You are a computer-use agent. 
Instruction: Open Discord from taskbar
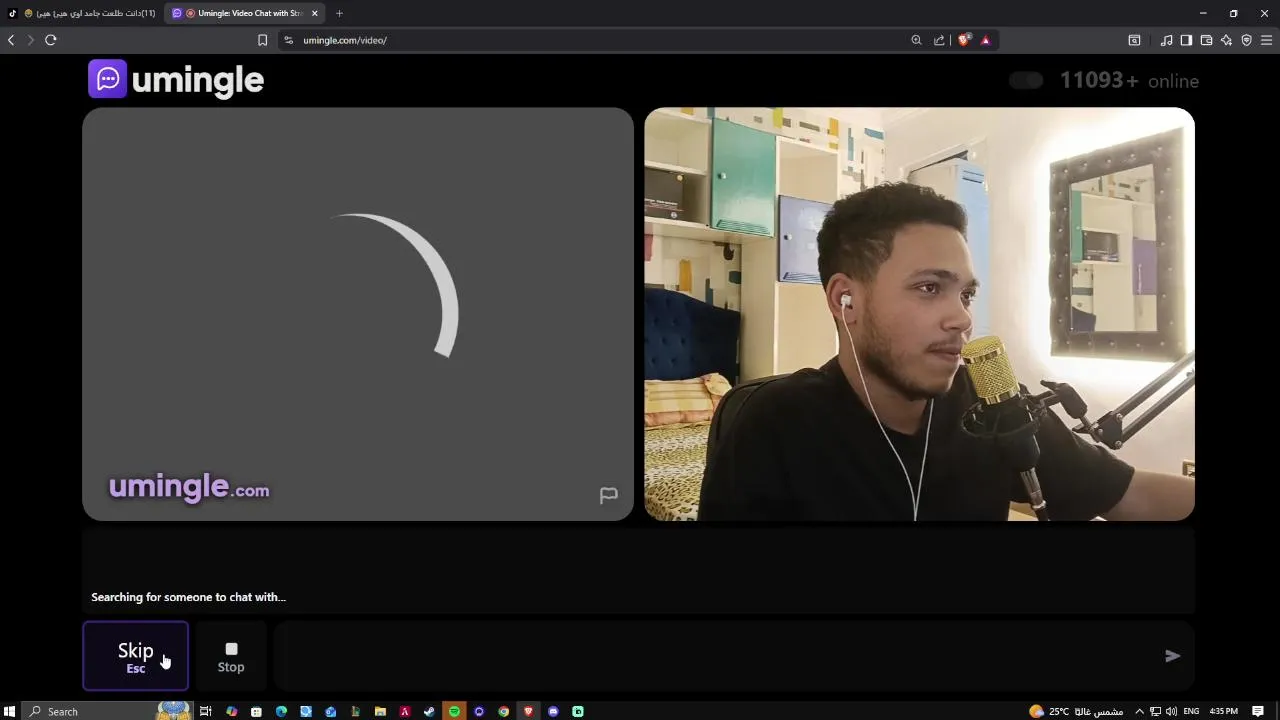click(553, 711)
